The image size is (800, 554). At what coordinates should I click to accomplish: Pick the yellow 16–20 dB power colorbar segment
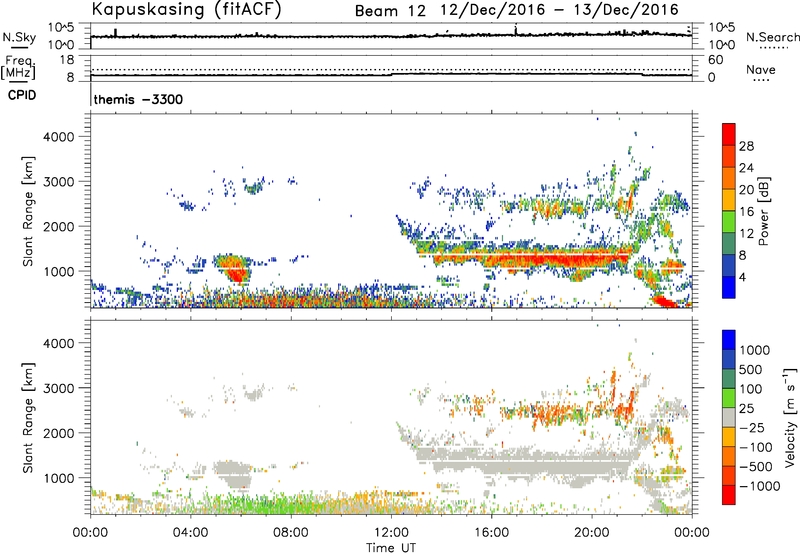pyautogui.click(x=729, y=201)
